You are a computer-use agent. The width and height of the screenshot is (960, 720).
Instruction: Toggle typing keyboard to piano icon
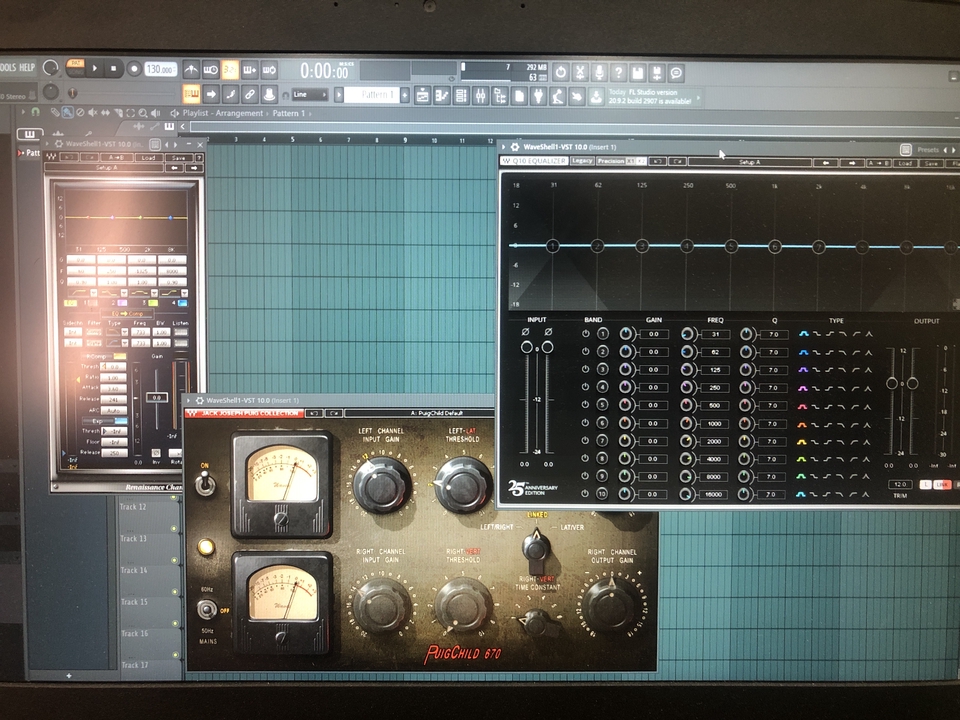(x=192, y=94)
